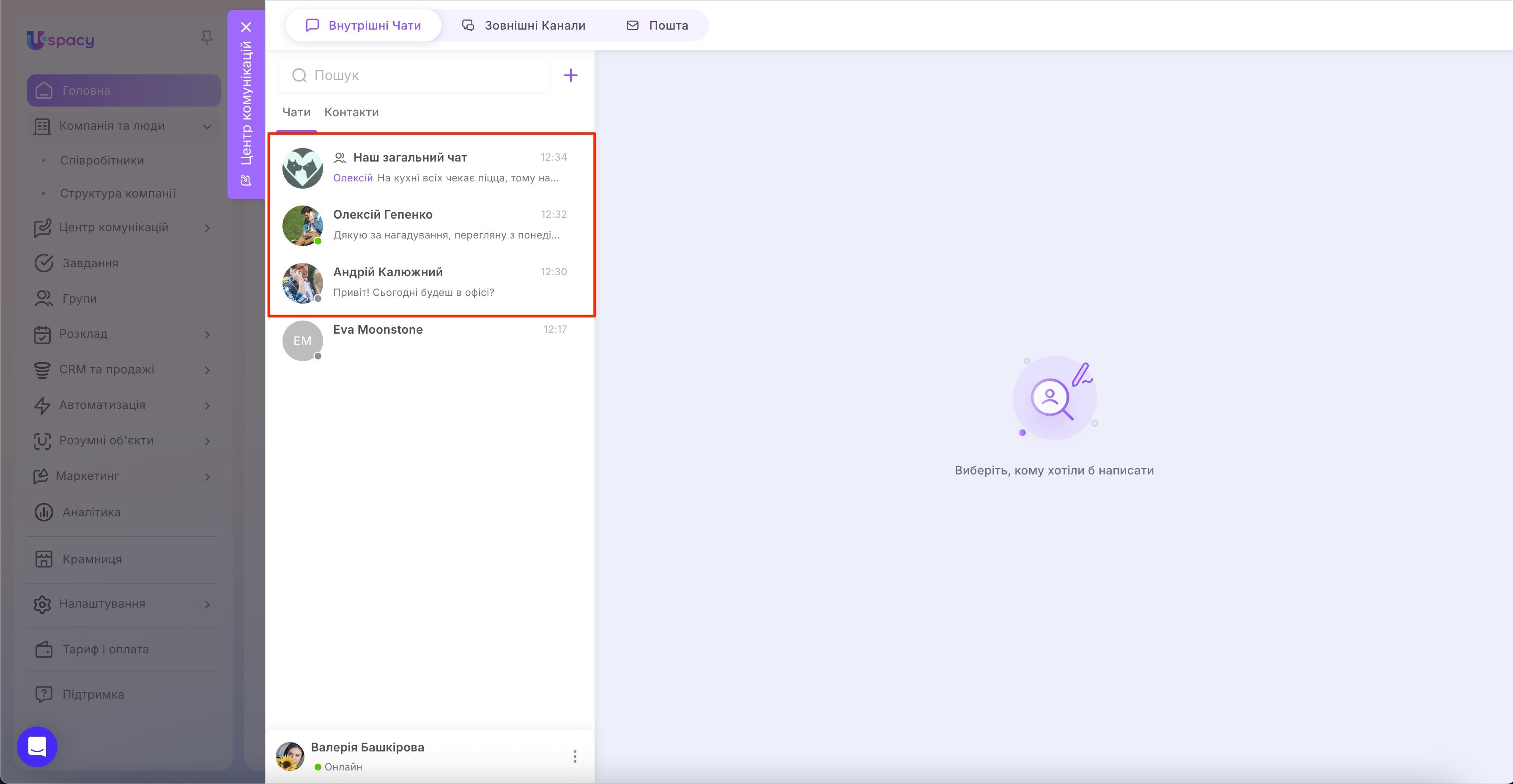Expand the Налаштування menu chevron
The image size is (1513, 784).
click(x=207, y=604)
